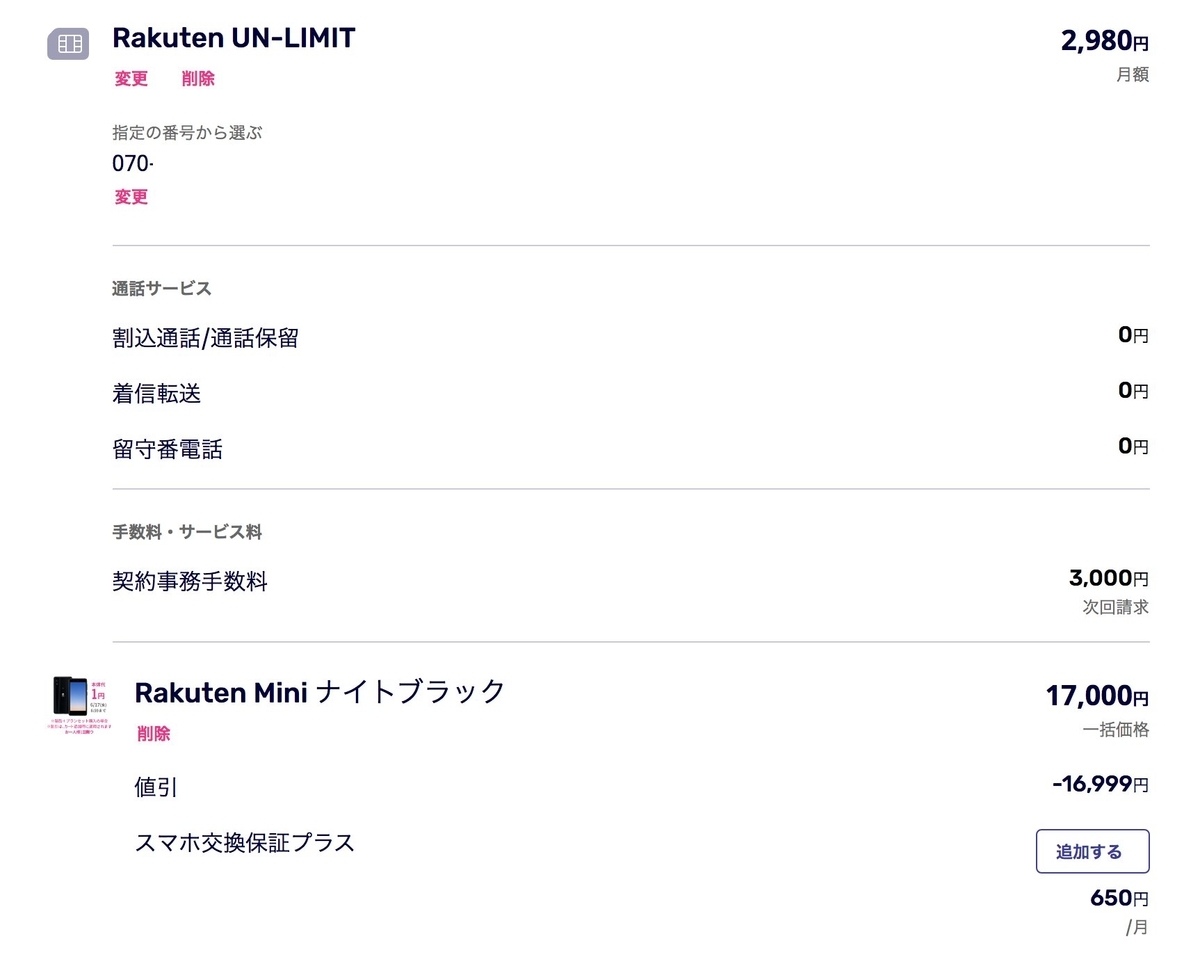Click the 手数料・サービス料 section header
This screenshot has height=957, width=1200.
tap(187, 532)
